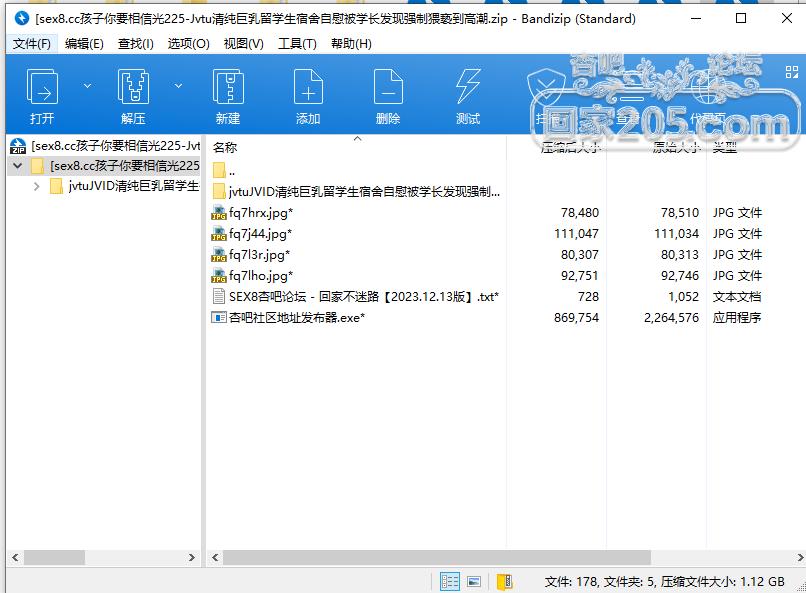806x593 pixels.
Task: Select file fq7j44.jpg
Action: (x=261, y=234)
